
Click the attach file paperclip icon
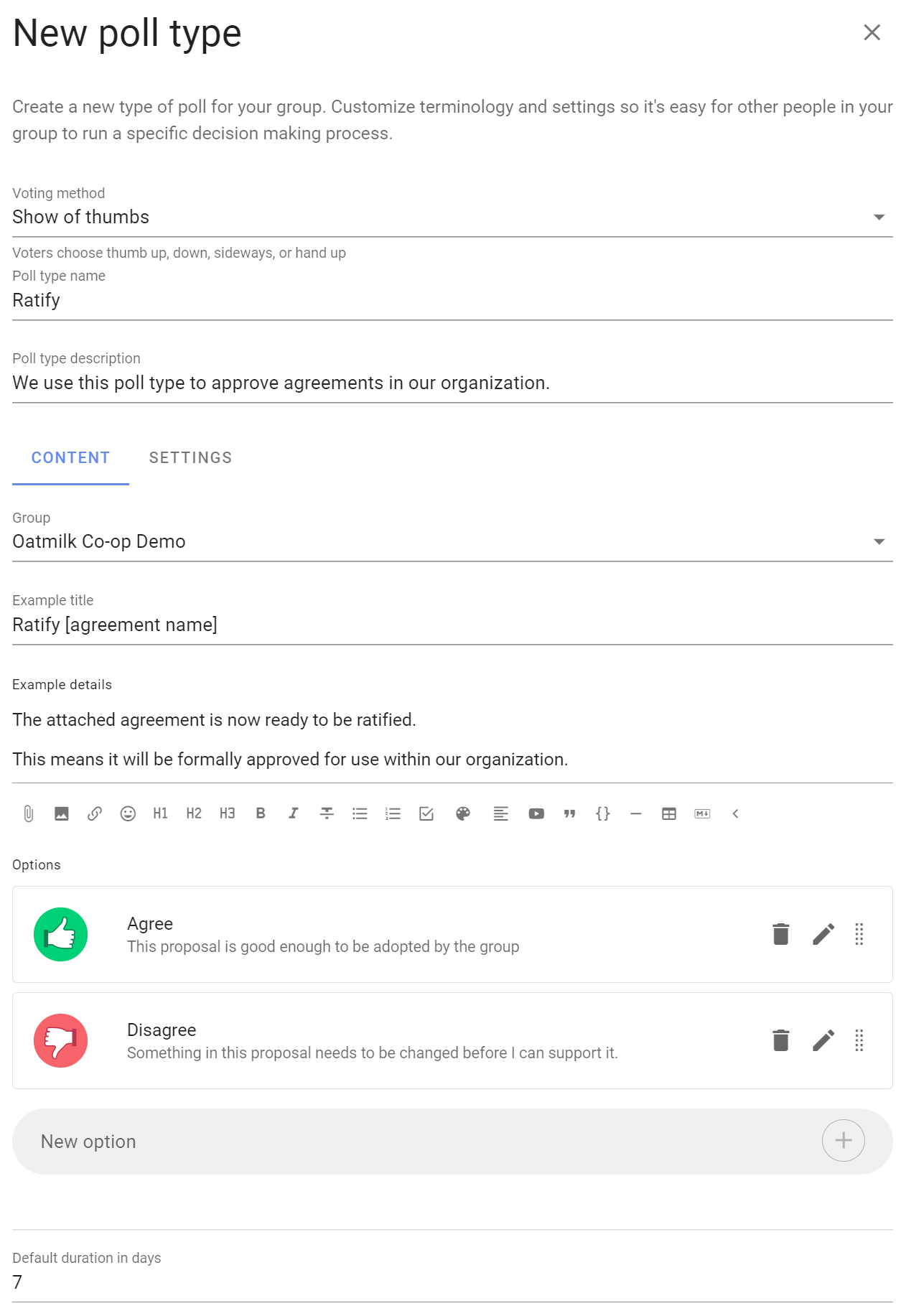(29, 813)
